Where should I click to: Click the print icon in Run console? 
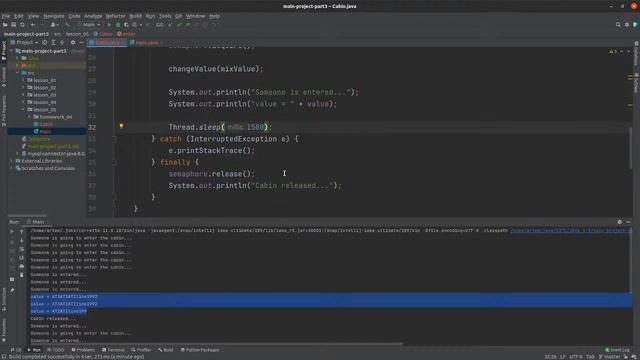[22, 266]
